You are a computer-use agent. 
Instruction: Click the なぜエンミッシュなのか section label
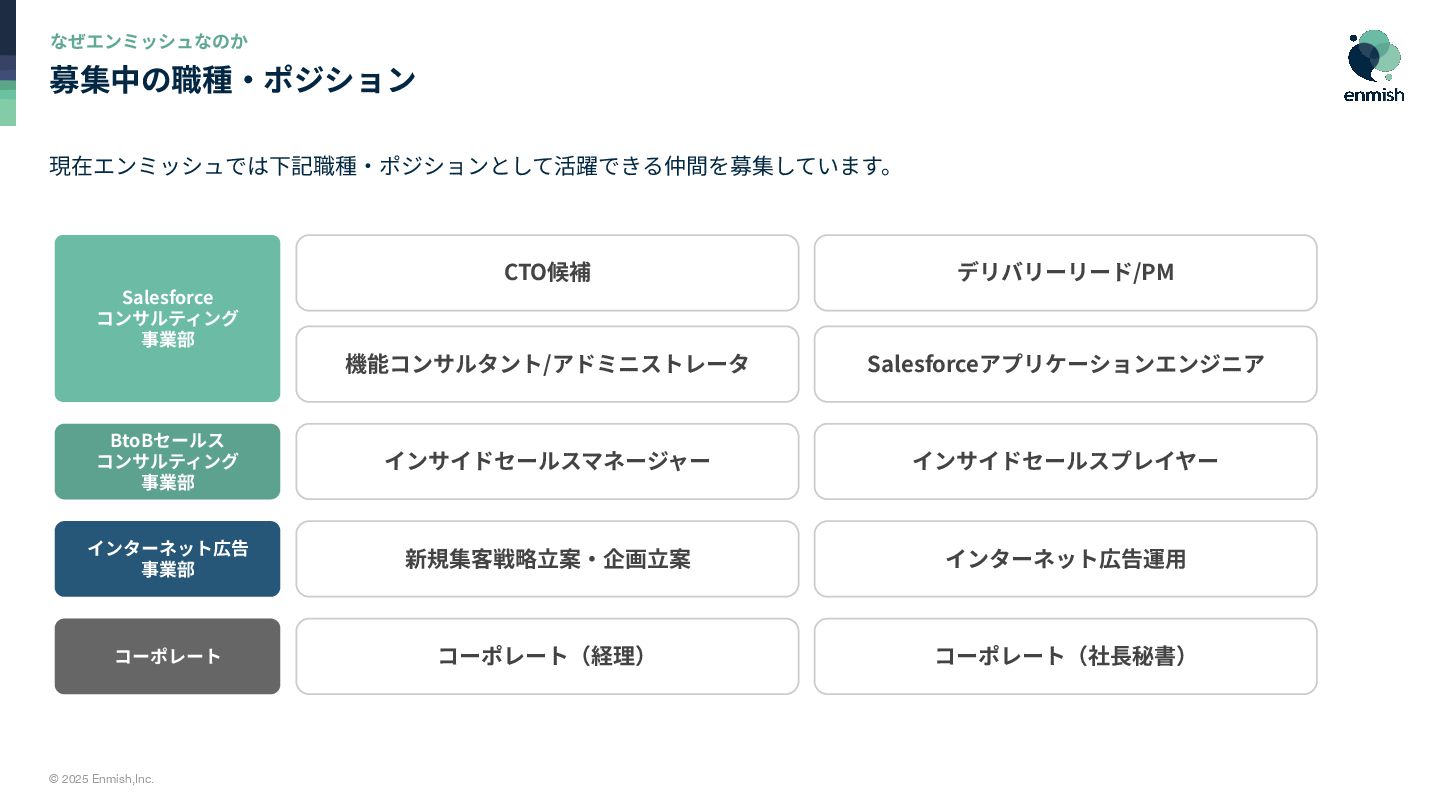149,41
